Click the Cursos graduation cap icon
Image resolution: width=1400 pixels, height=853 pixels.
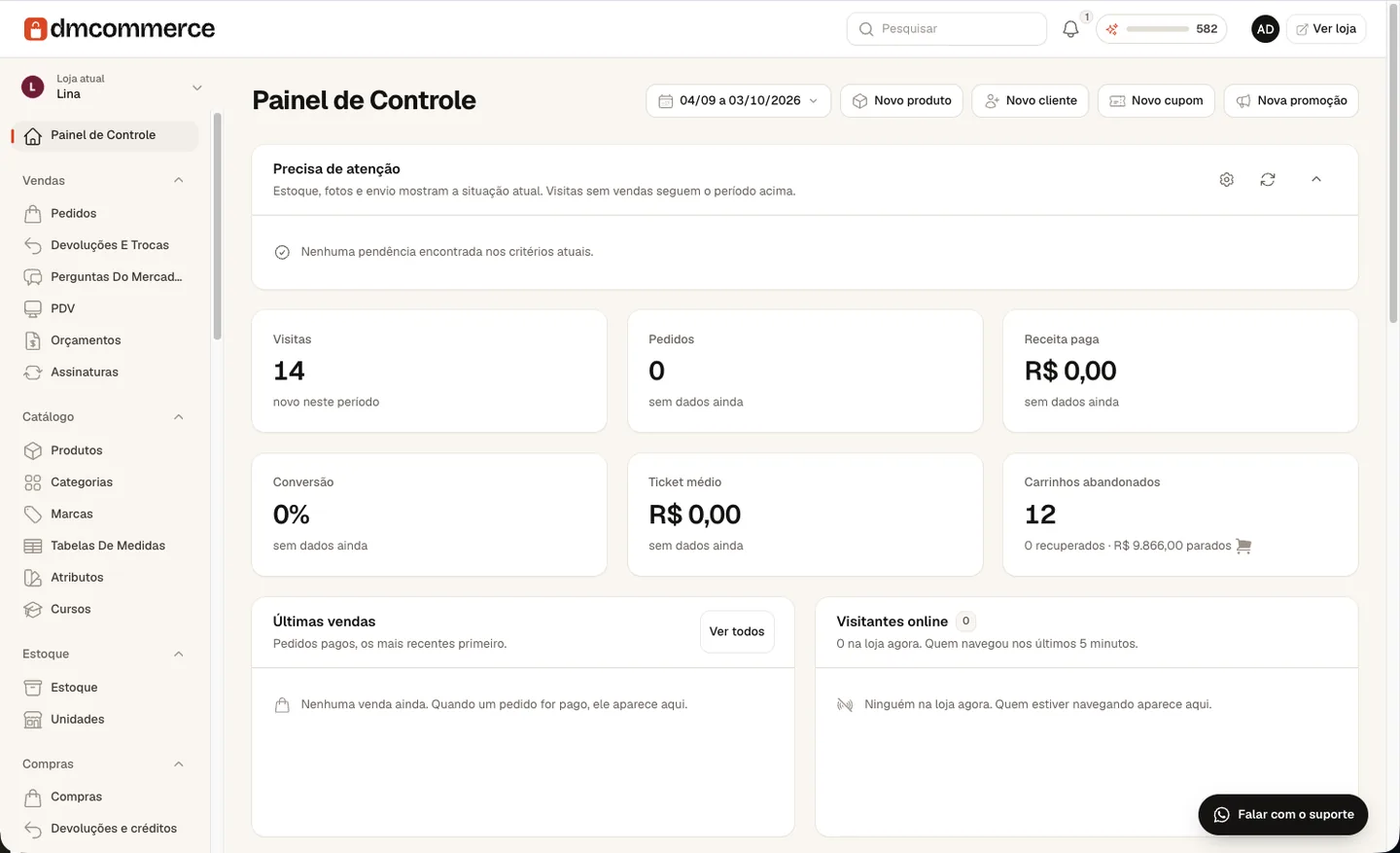(33, 609)
